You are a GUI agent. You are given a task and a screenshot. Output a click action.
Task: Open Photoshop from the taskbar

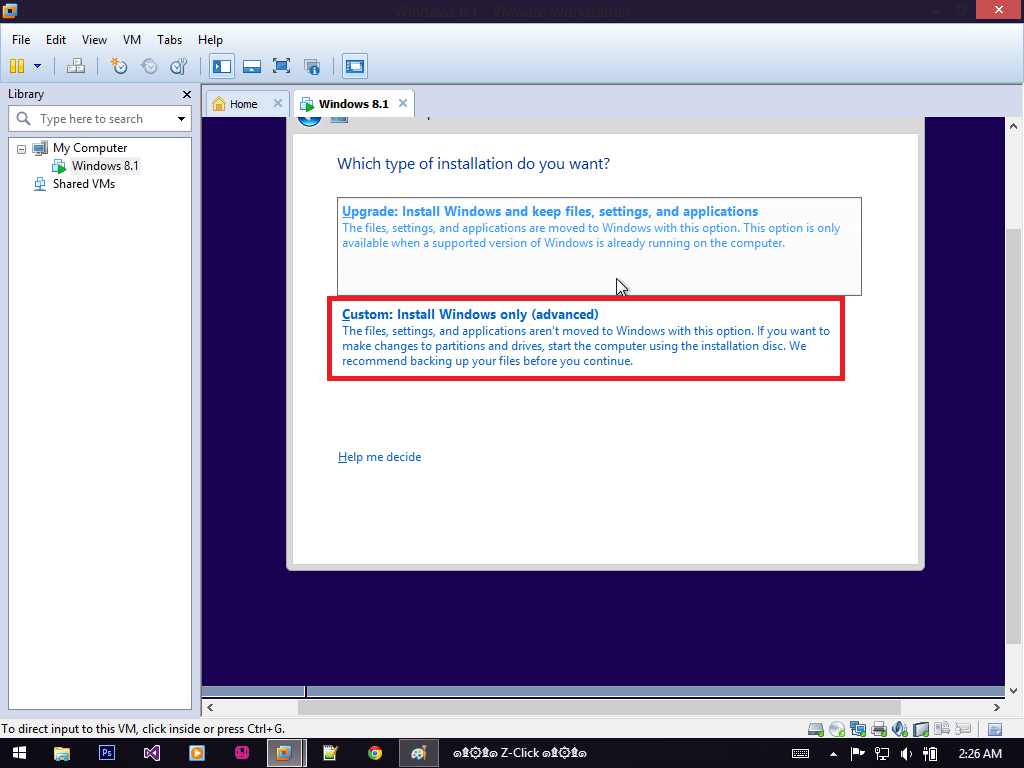(106, 753)
